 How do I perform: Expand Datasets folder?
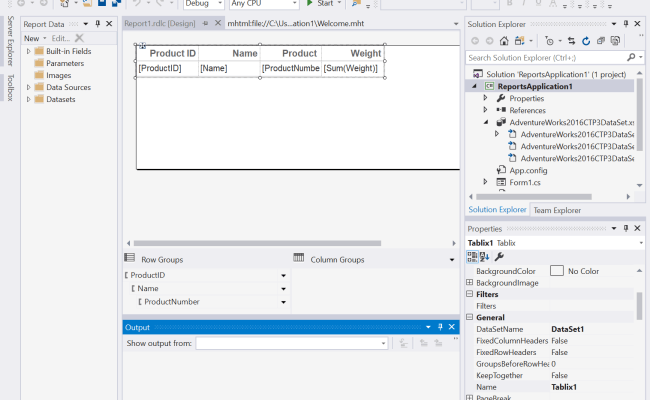point(29,99)
